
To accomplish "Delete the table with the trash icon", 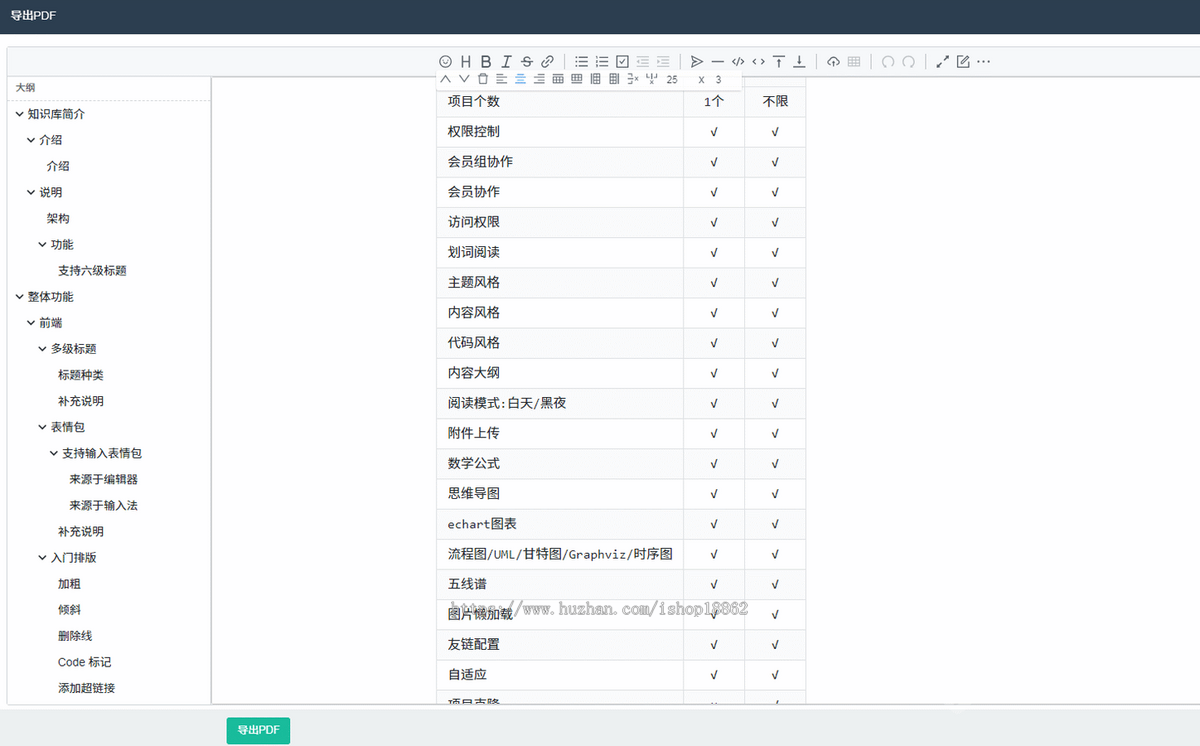I will coord(483,79).
